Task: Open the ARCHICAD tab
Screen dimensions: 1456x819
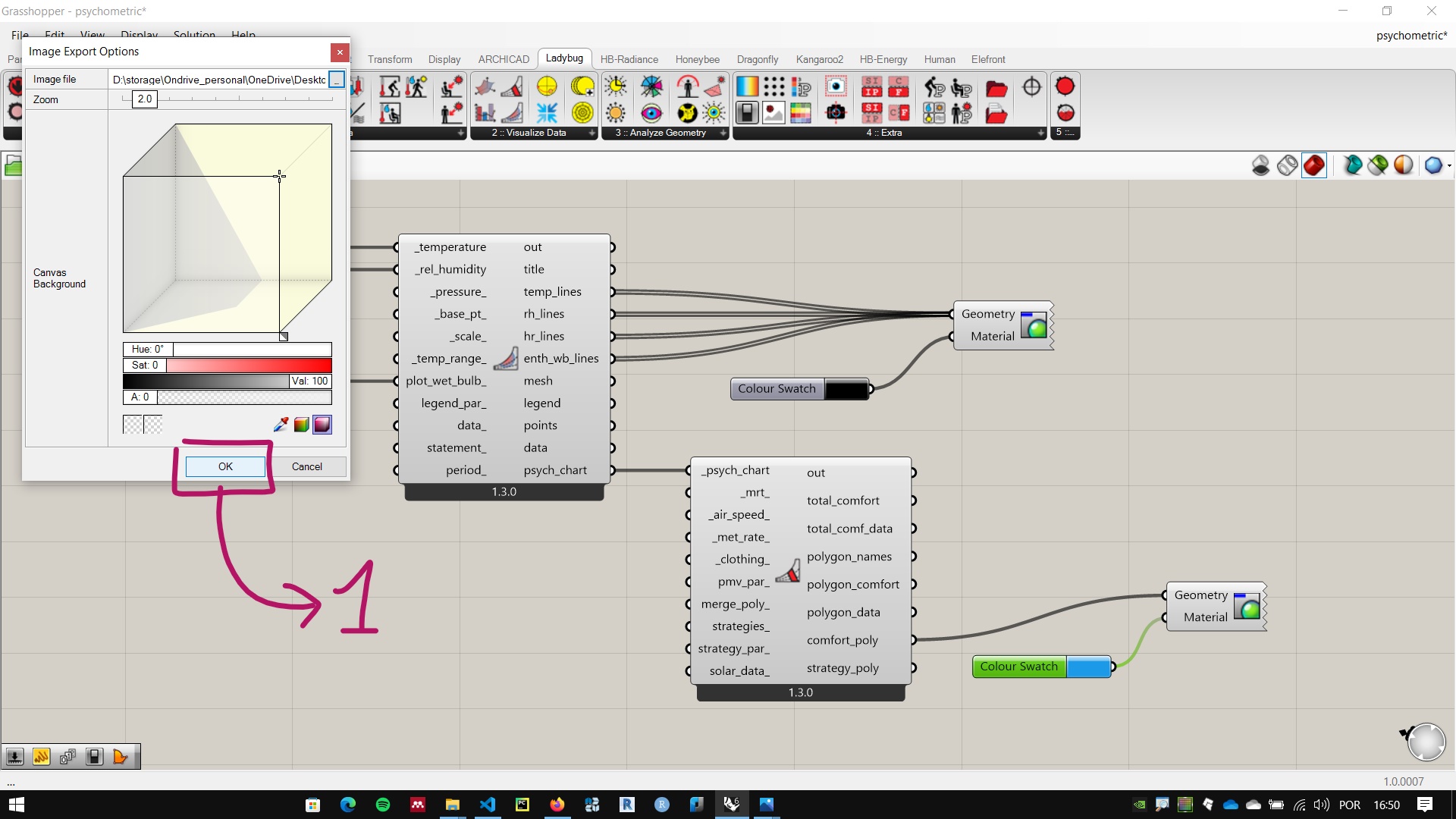Action: coord(504,59)
